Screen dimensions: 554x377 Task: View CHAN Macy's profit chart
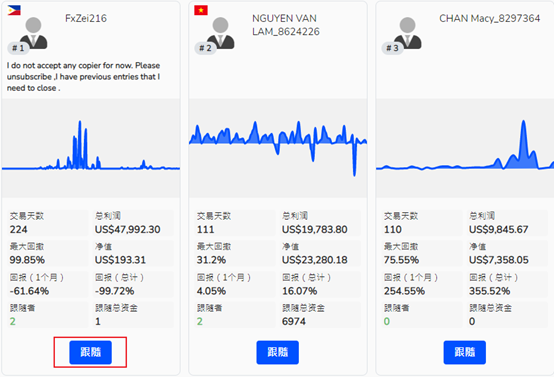point(465,148)
